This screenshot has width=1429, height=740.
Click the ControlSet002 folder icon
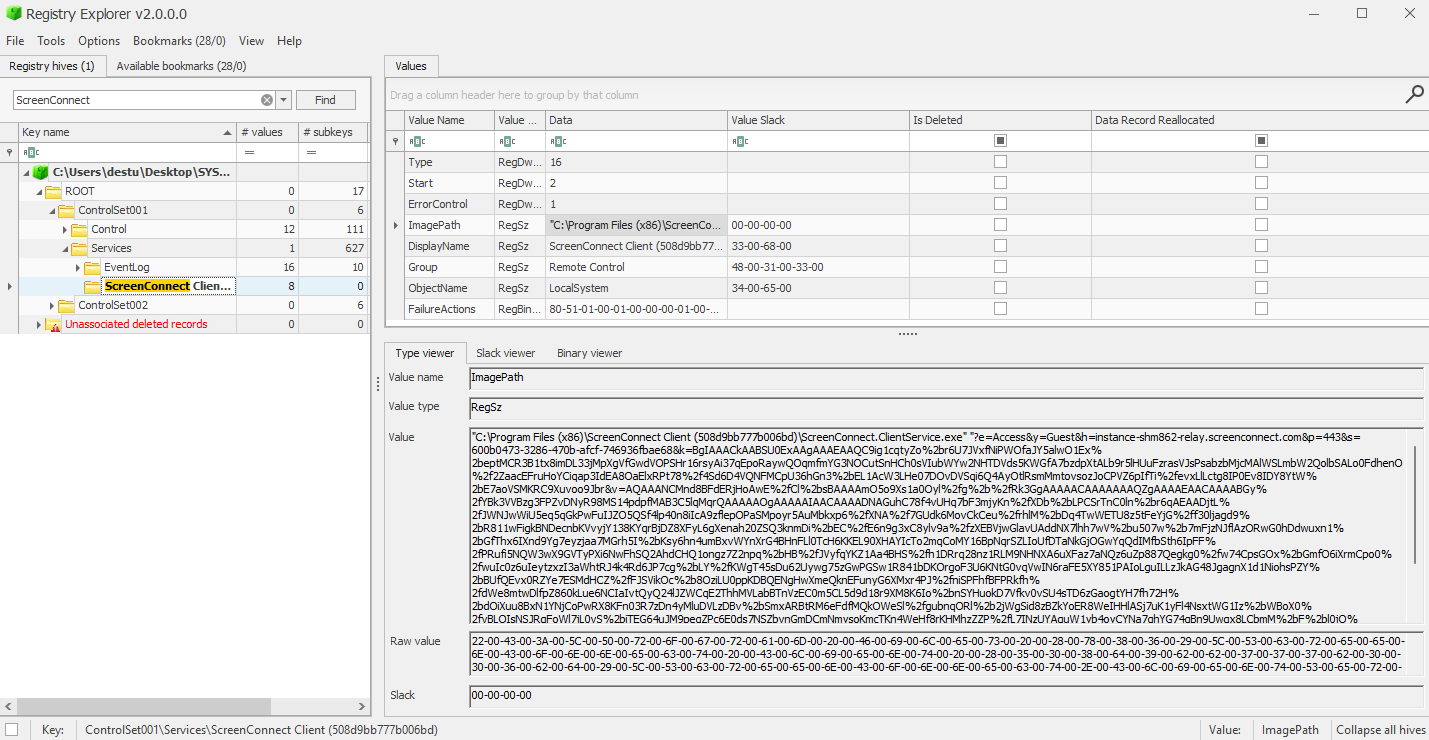click(x=67, y=305)
